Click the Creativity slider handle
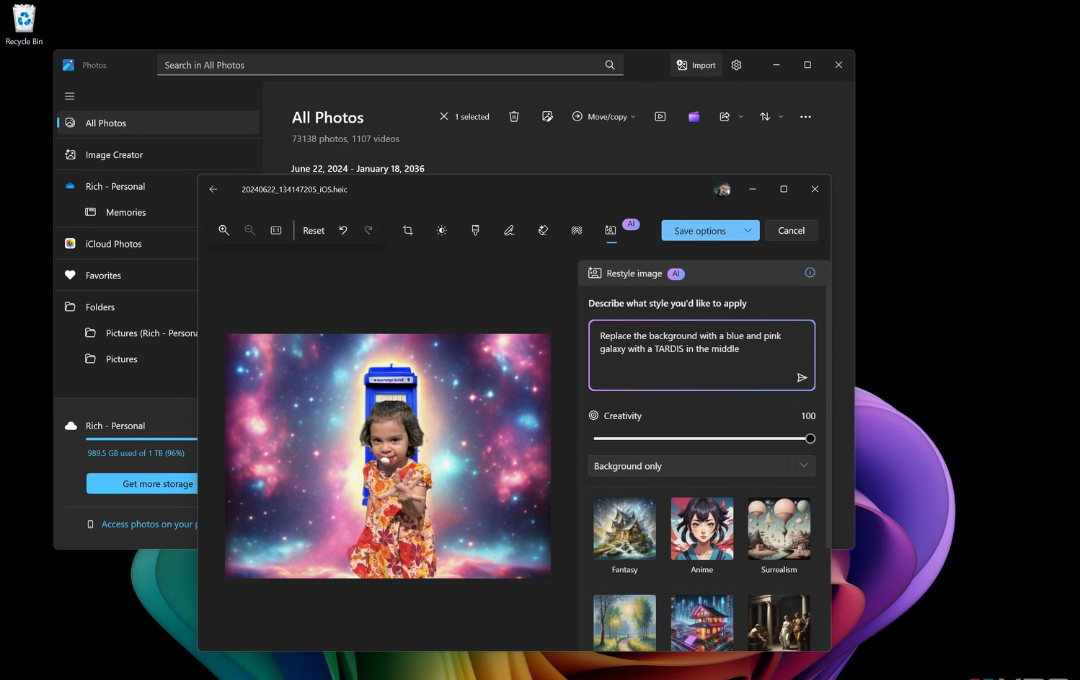The width and height of the screenshot is (1080, 680). click(x=810, y=438)
